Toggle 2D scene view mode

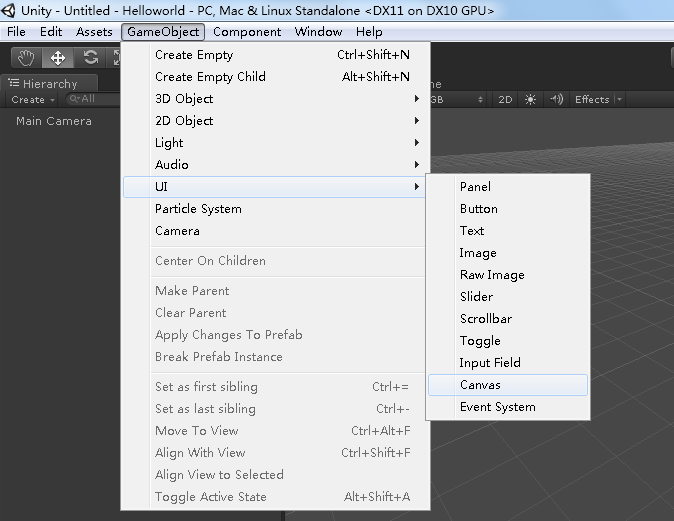[505, 100]
